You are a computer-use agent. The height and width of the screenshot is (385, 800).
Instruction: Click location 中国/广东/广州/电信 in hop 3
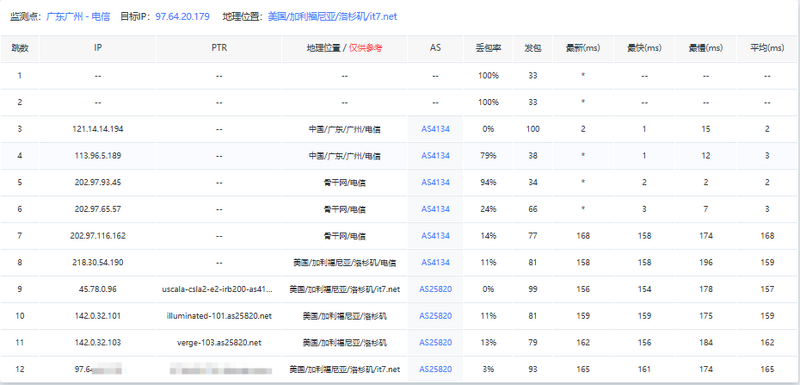[344, 129]
